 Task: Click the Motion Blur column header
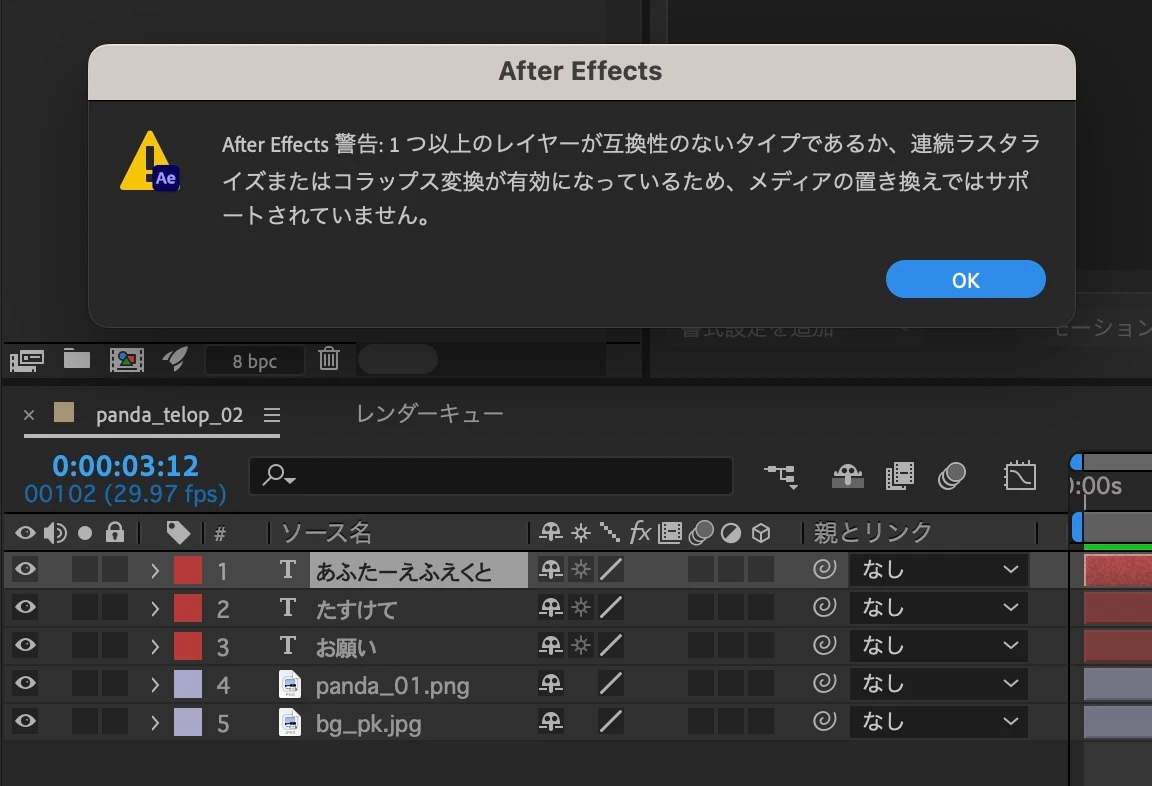click(701, 533)
